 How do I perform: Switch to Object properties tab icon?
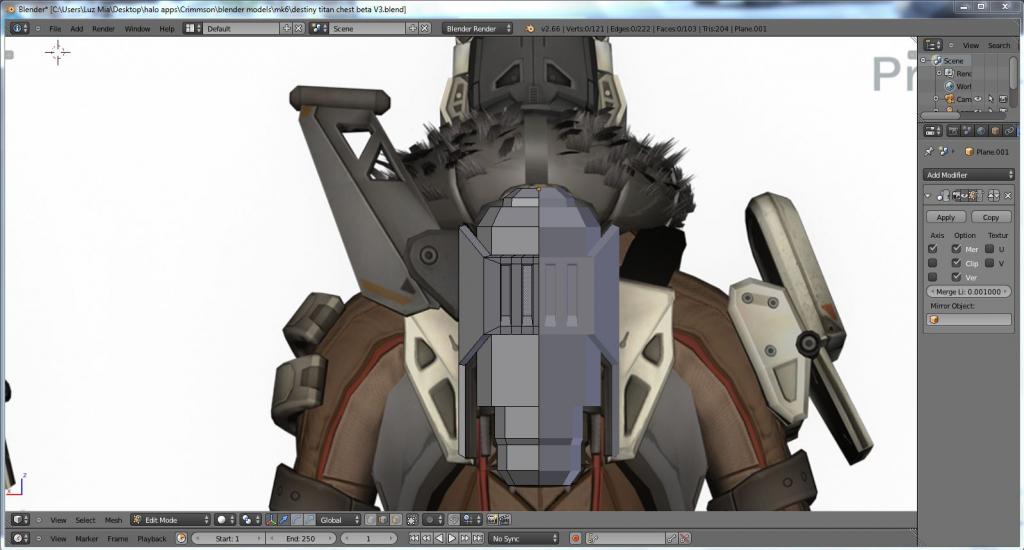pos(995,131)
